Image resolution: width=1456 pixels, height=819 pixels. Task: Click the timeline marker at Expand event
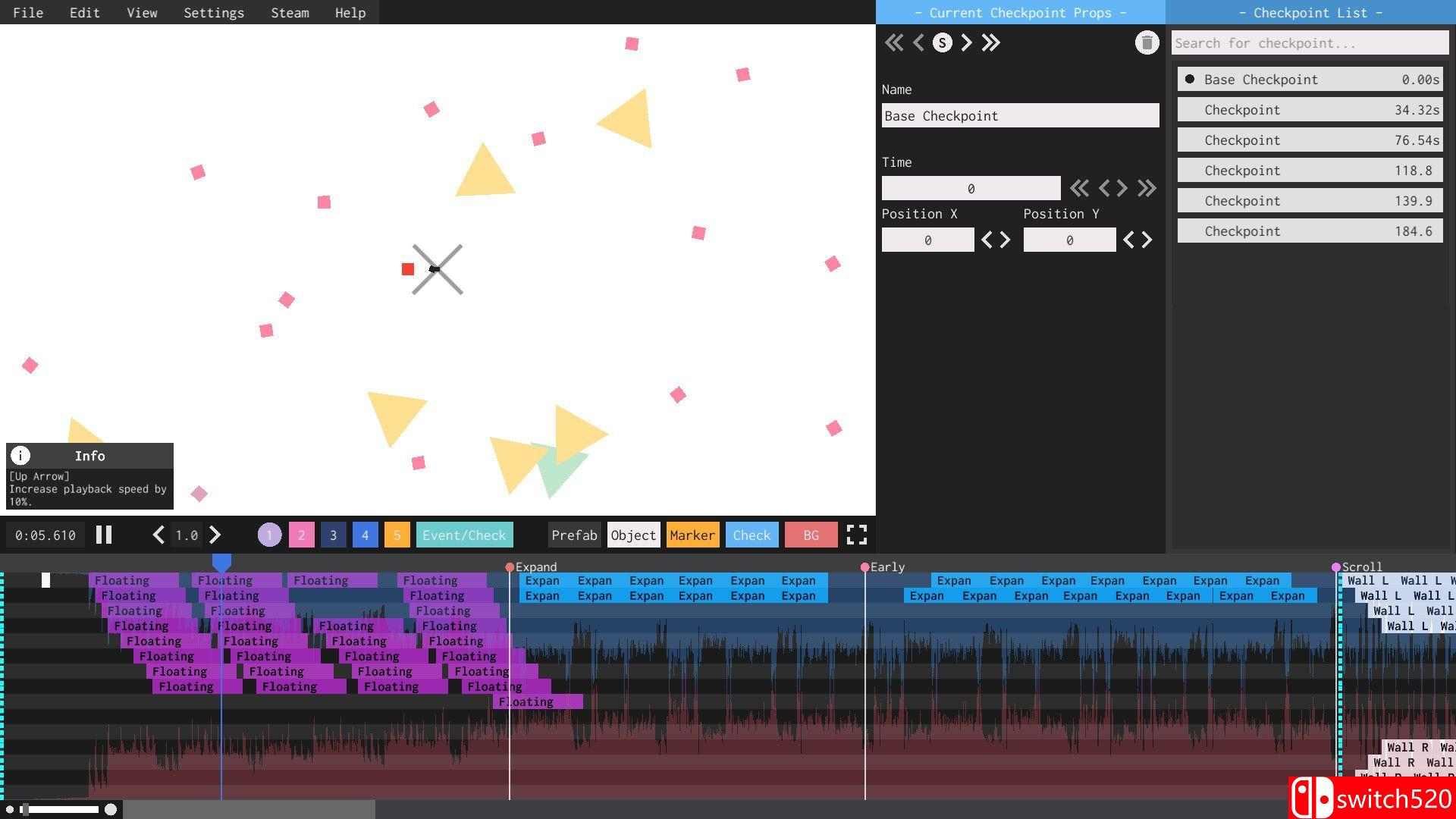508,567
